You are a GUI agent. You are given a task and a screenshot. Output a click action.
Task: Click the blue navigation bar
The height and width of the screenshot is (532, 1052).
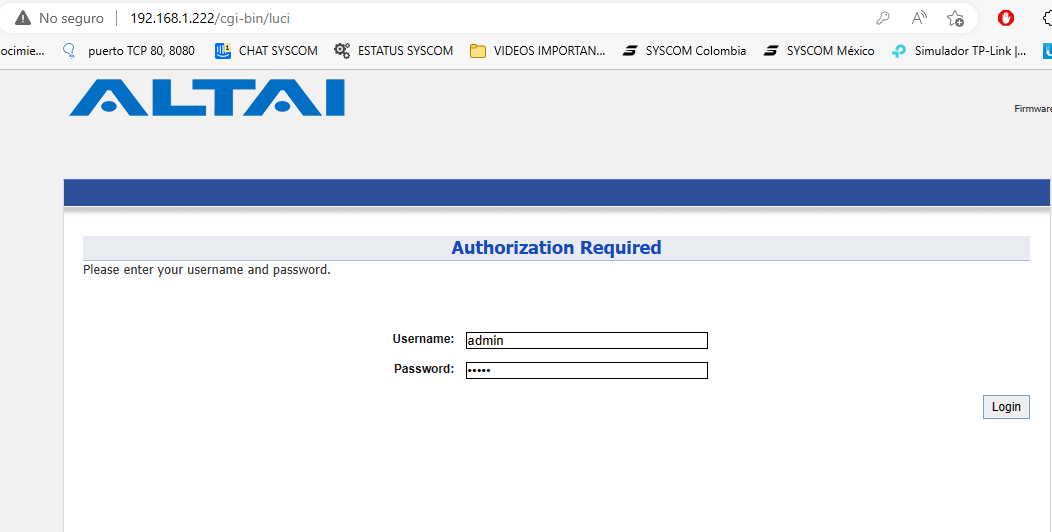(x=557, y=193)
